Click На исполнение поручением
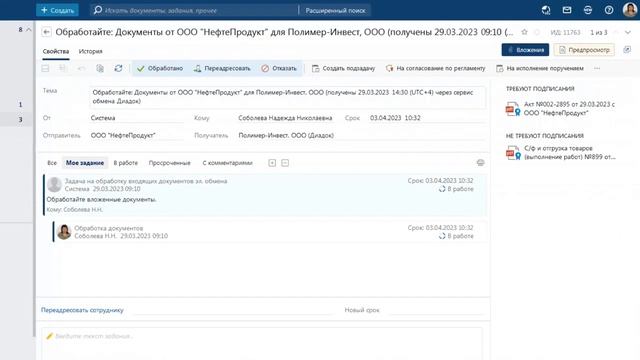Viewport: 640px width, 360px height. coord(540,68)
